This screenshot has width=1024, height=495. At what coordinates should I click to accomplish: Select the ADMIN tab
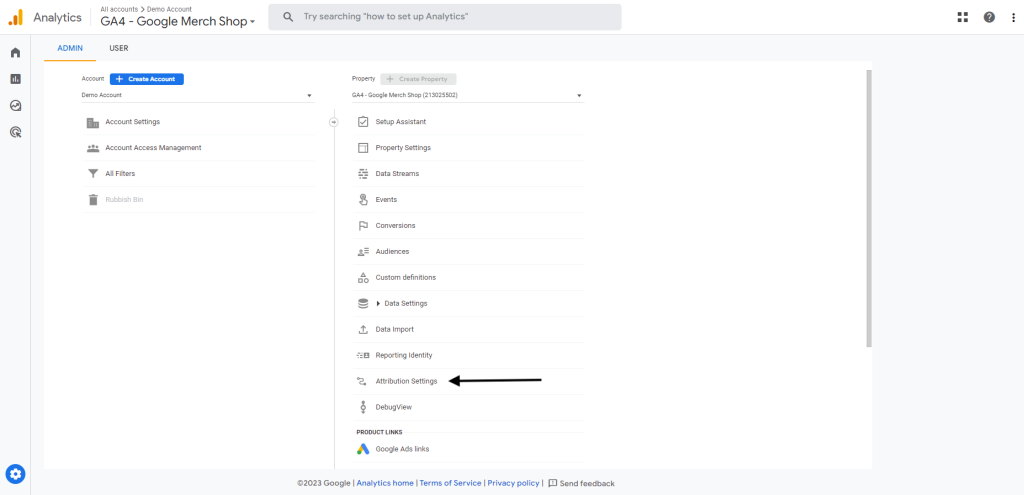pyautogui.click(x=69, y=48)
